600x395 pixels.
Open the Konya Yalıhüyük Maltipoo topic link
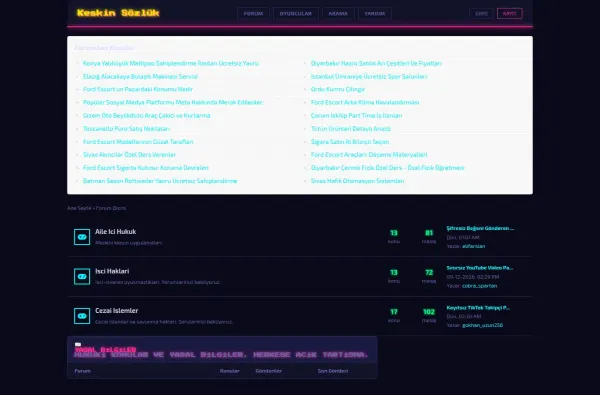[171, 63]
